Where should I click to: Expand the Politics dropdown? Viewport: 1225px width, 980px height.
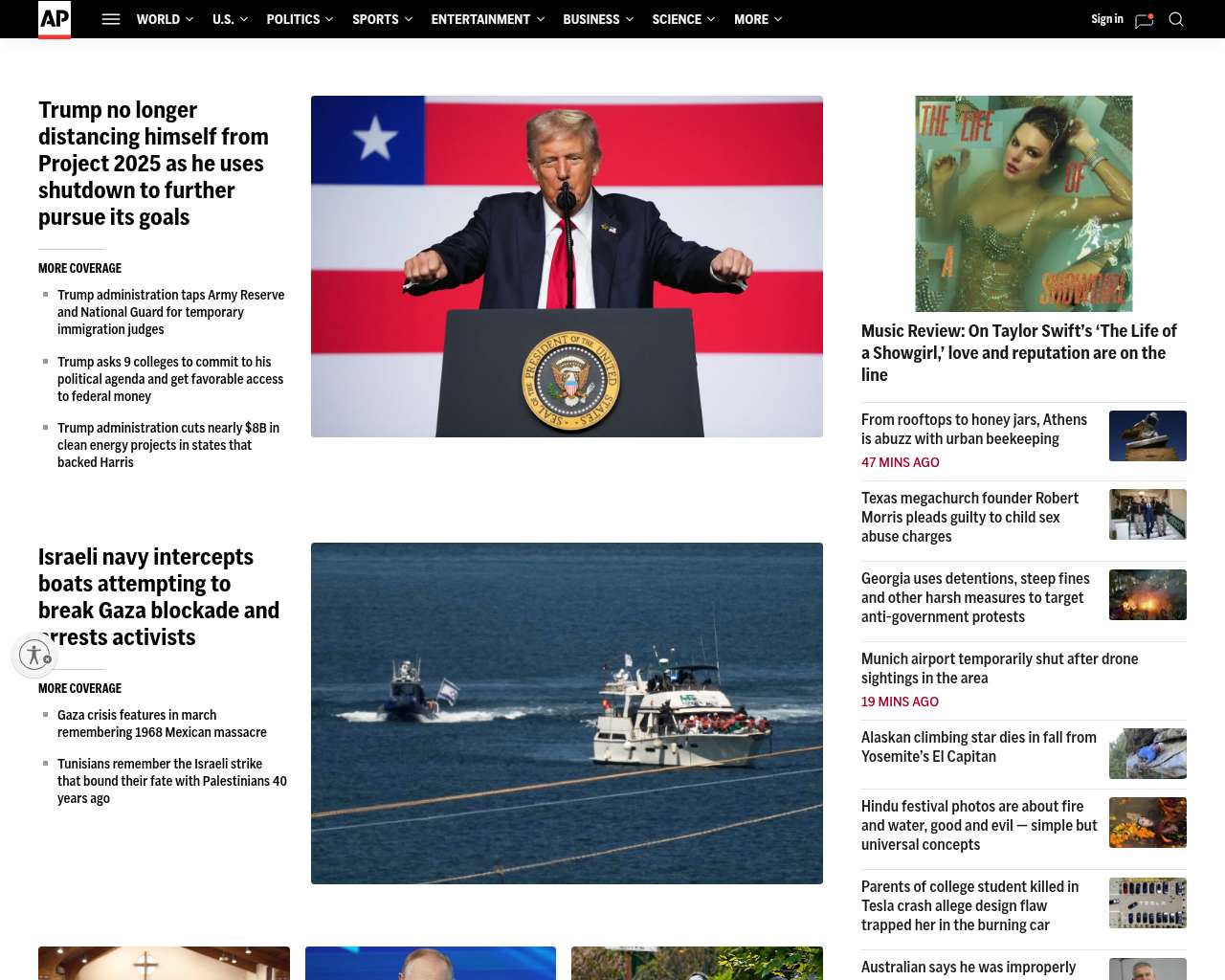pos(300,19)
